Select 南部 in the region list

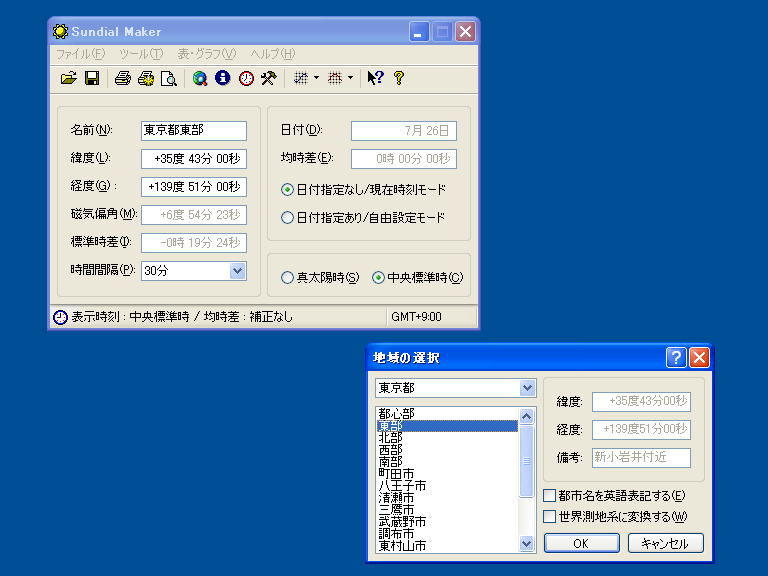(447, 462)
